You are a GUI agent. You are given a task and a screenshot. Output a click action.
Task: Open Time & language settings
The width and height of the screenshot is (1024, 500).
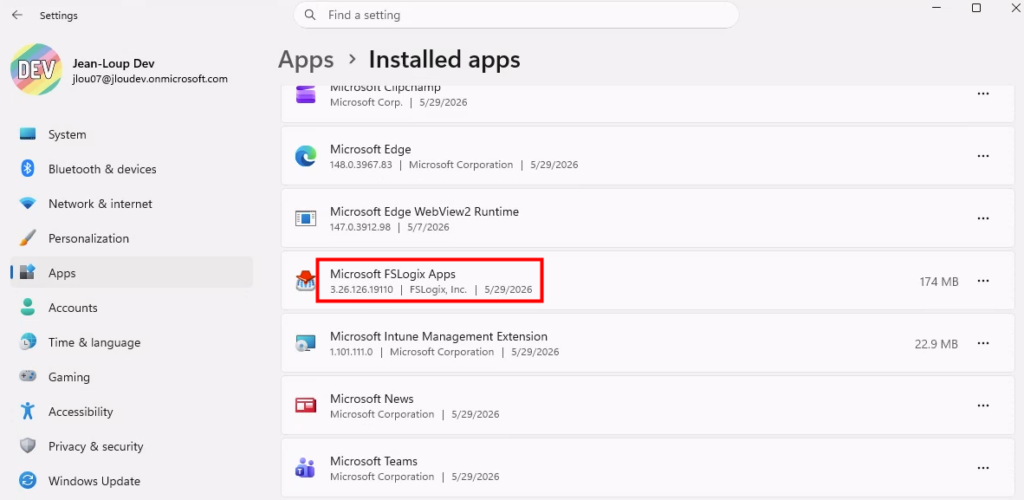(131, 342)
